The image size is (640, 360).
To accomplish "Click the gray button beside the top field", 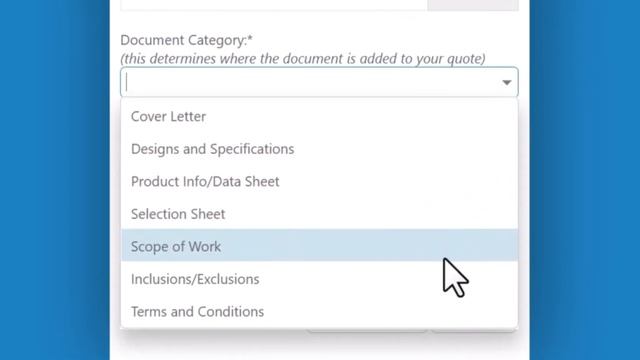I will coord(473,5).
